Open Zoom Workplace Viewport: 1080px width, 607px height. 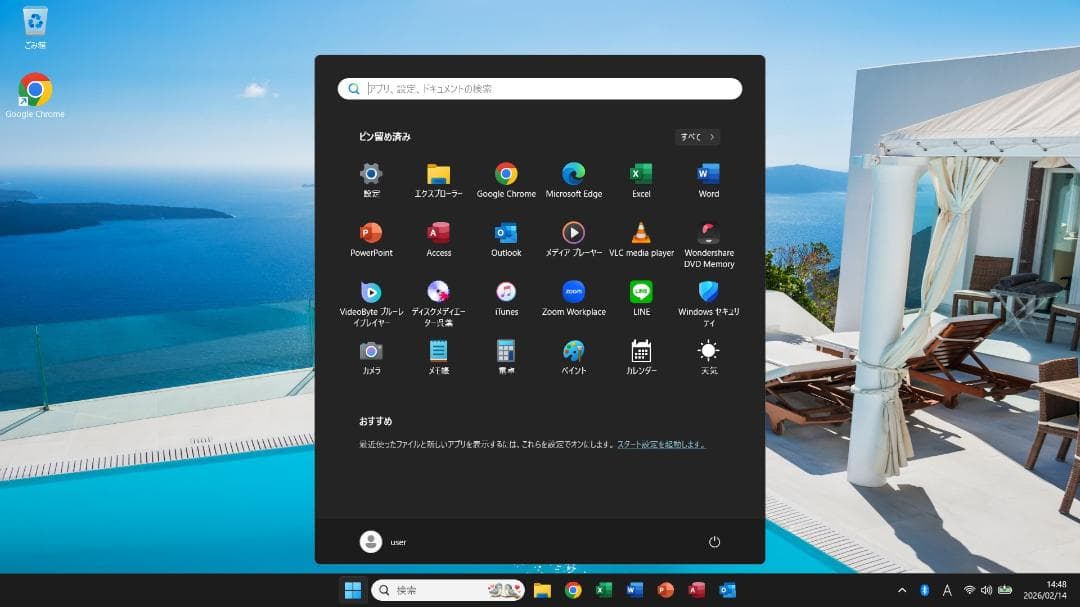573,296
